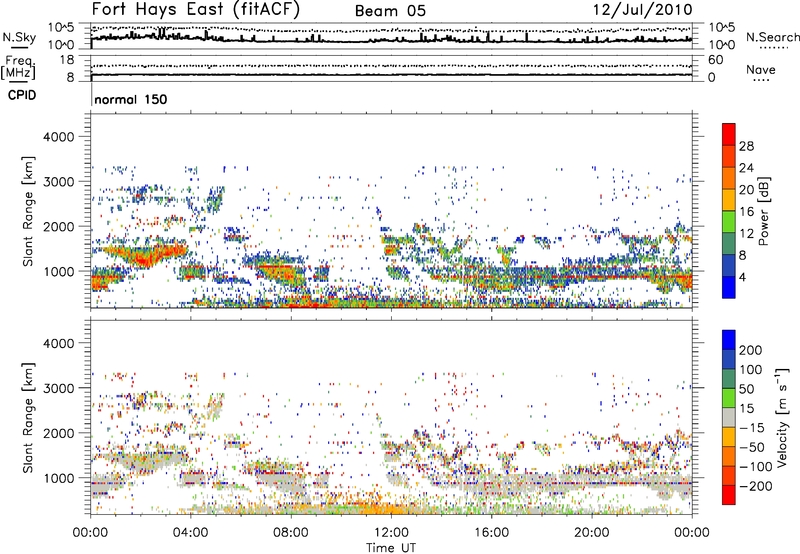This screenshot has width=800, height=554.
Task: Click the solid frequency line in the Freq panel
Action: coord(391,75)
